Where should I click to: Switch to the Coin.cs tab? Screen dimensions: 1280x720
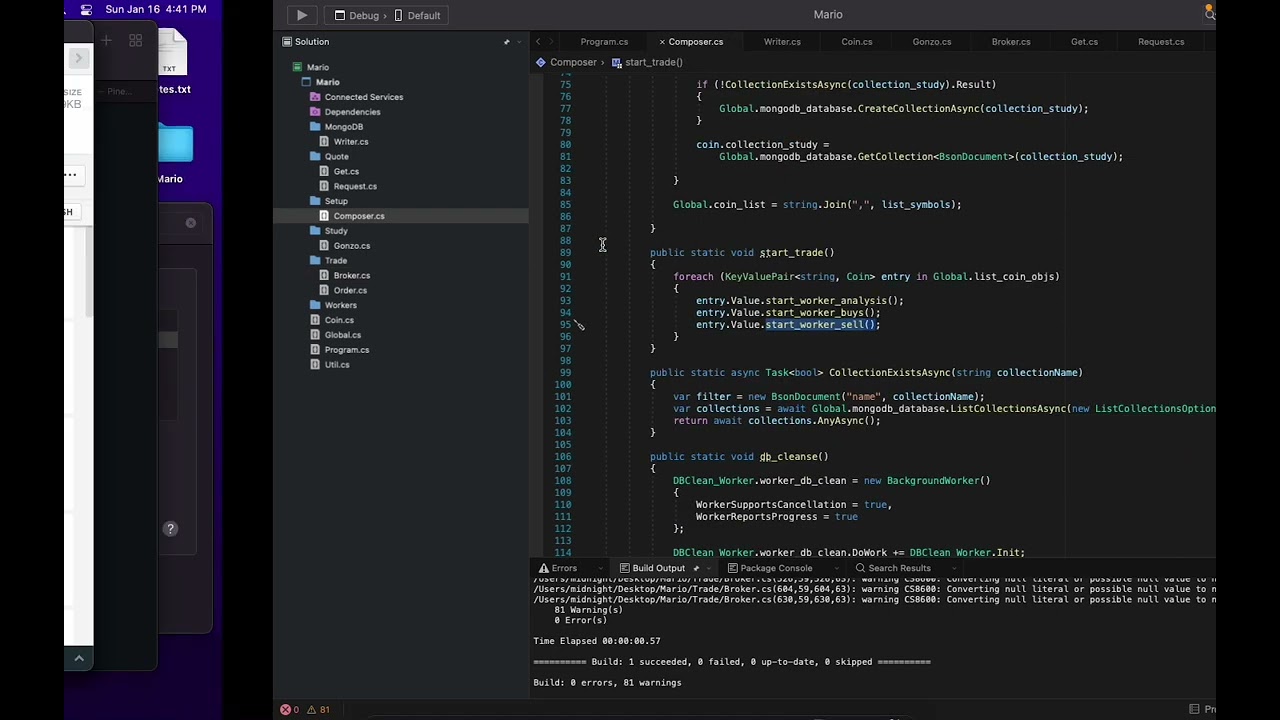point(856,42)
